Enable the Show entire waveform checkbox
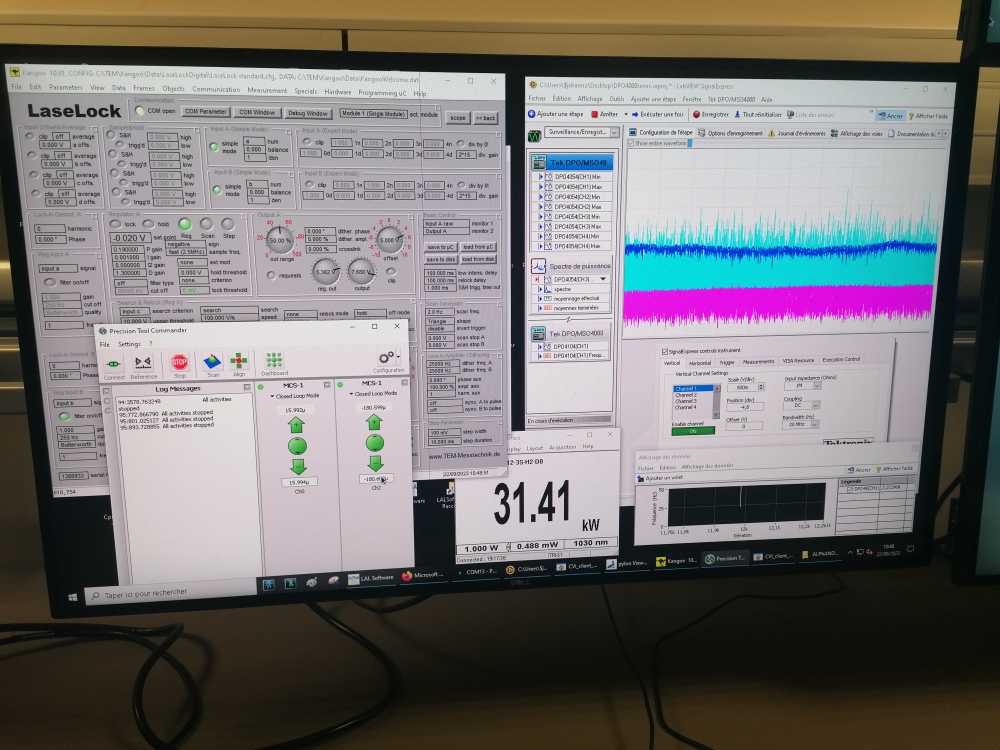The height and width of the screenshot is (750, 1000). coord(630,143)
